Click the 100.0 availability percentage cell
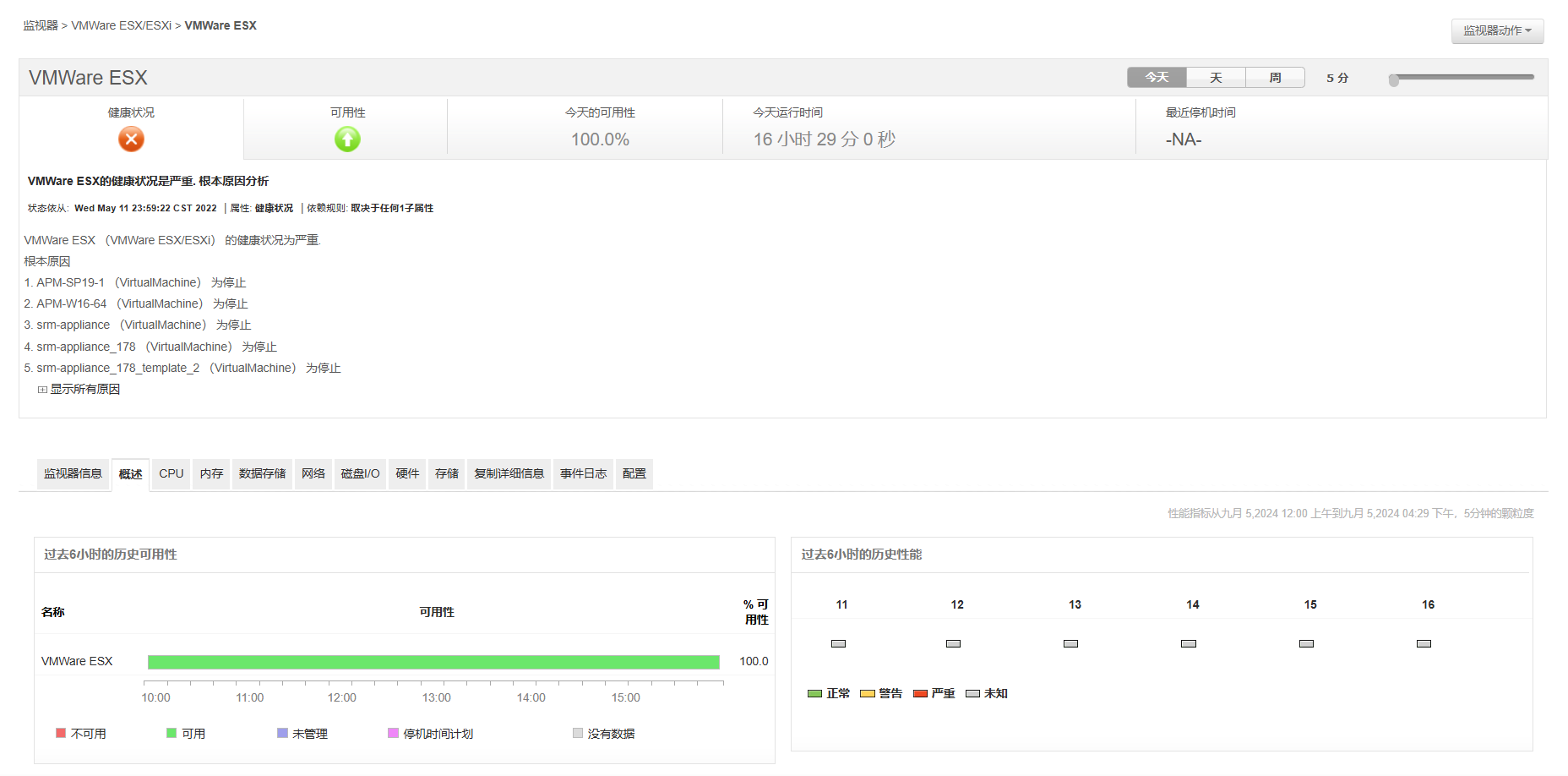1568x776 pixels. pyautogui.click(x=754, y=661)
